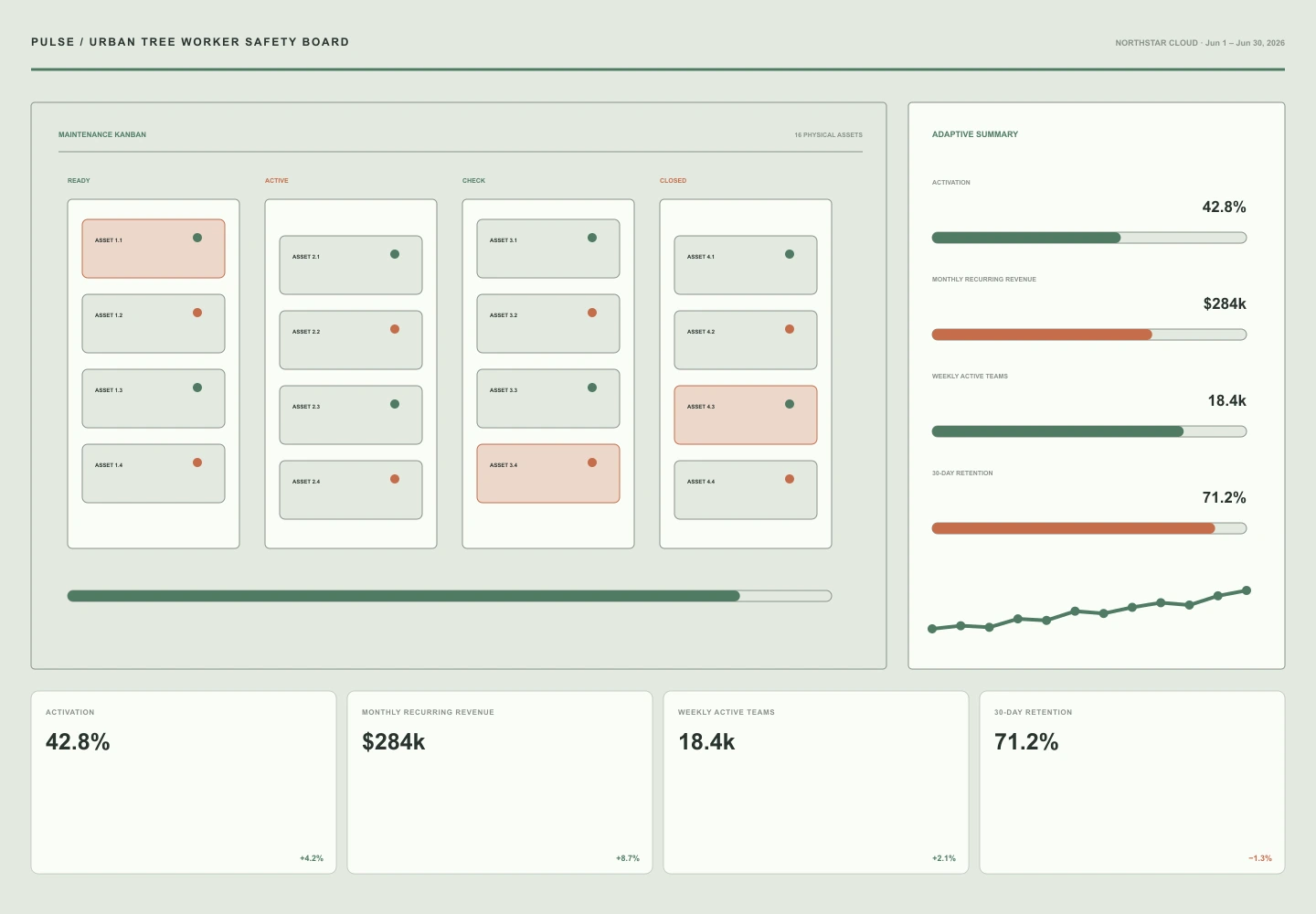Click the orange status dot on Asset 1.2
Viewport: 1316px width, 914px height.
coord(197,313)
